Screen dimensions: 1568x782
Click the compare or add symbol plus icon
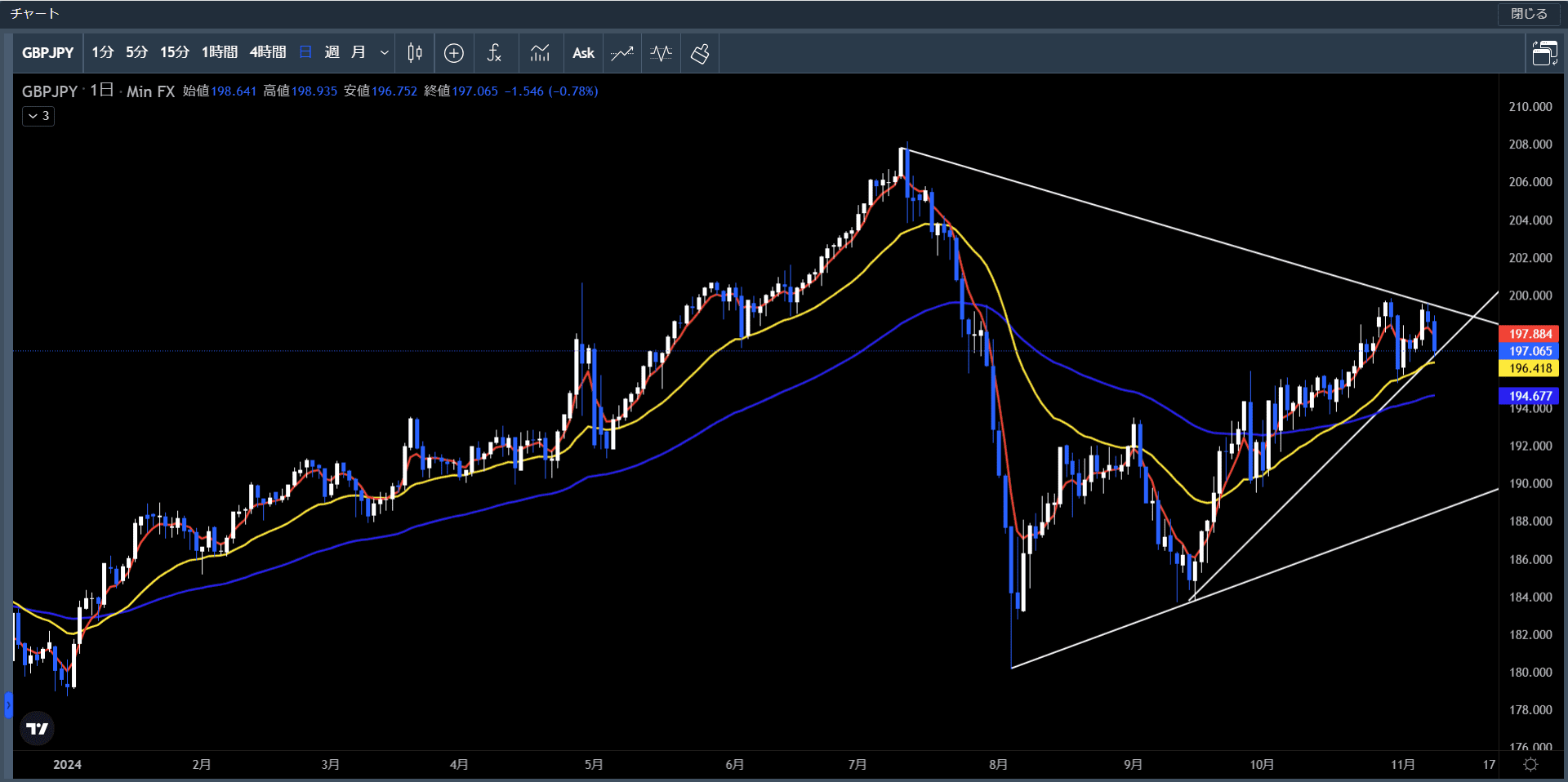coord(454,53)
